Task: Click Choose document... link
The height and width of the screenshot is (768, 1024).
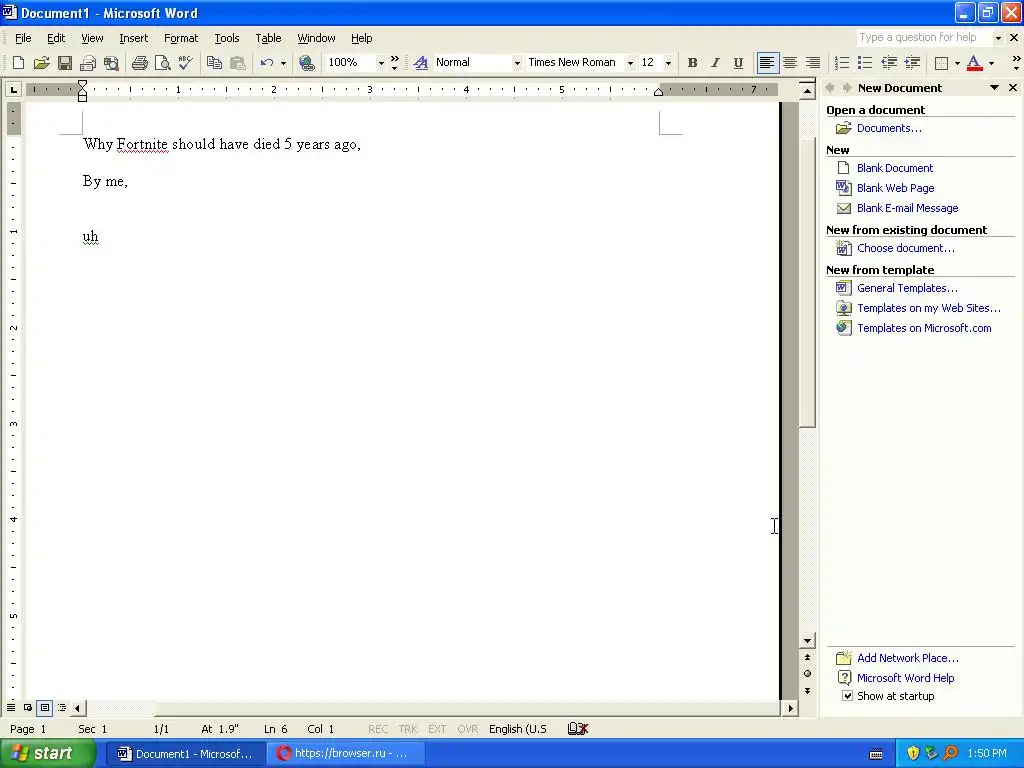Action: pyautogui.click(x=906, y=248)
